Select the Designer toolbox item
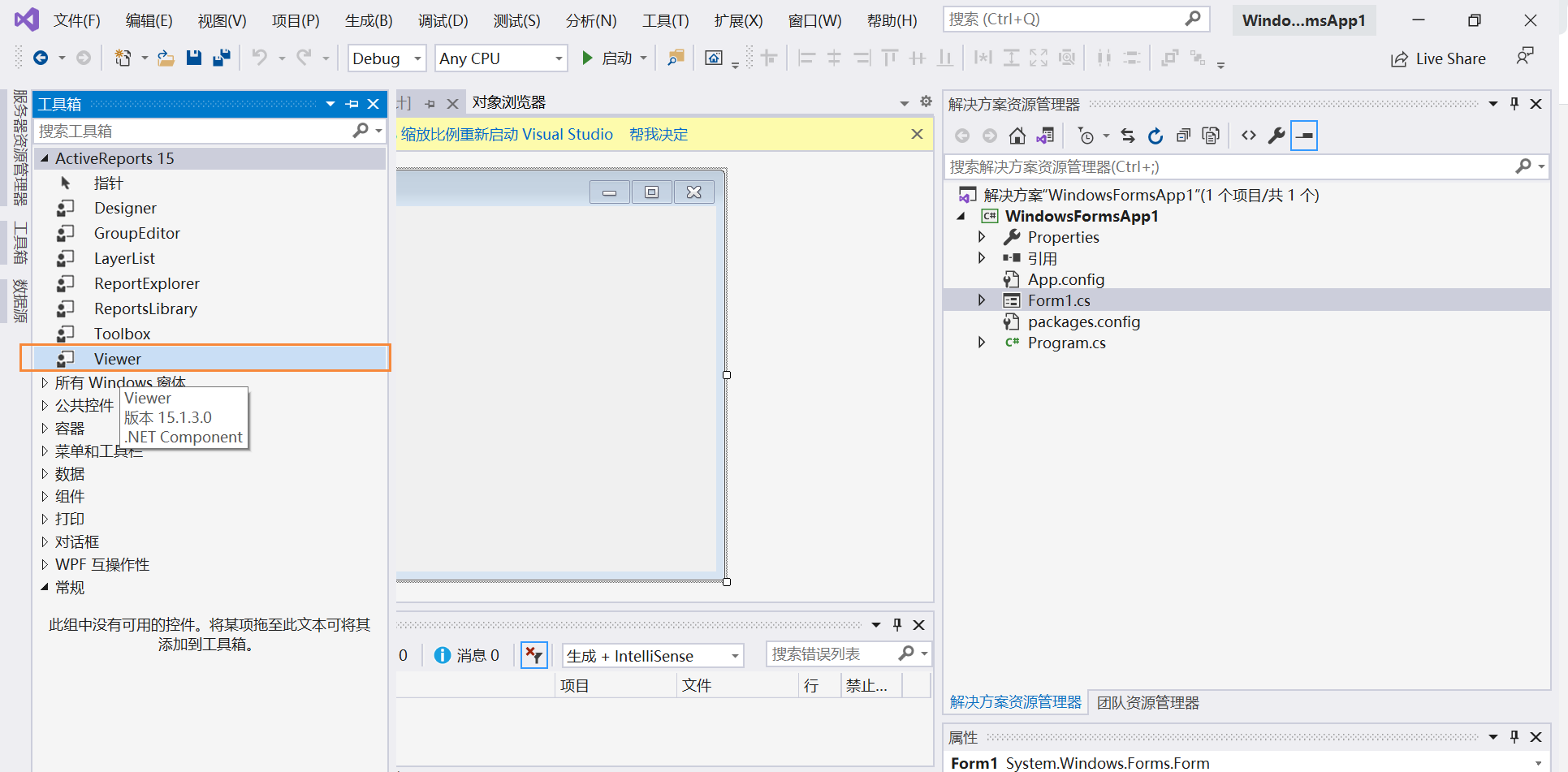Screen dimensions: 1568x772 pos(209,209)
